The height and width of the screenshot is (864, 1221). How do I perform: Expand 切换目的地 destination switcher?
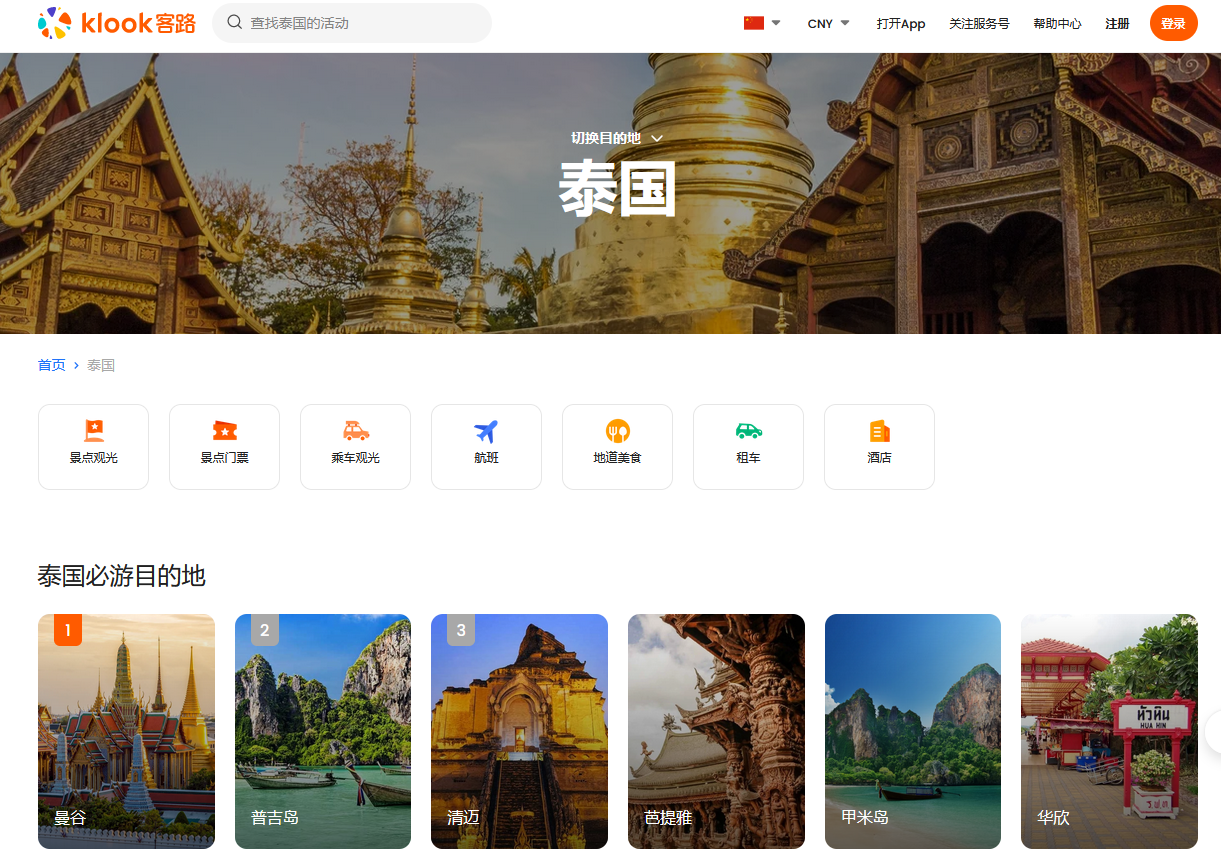pos(617,138)
